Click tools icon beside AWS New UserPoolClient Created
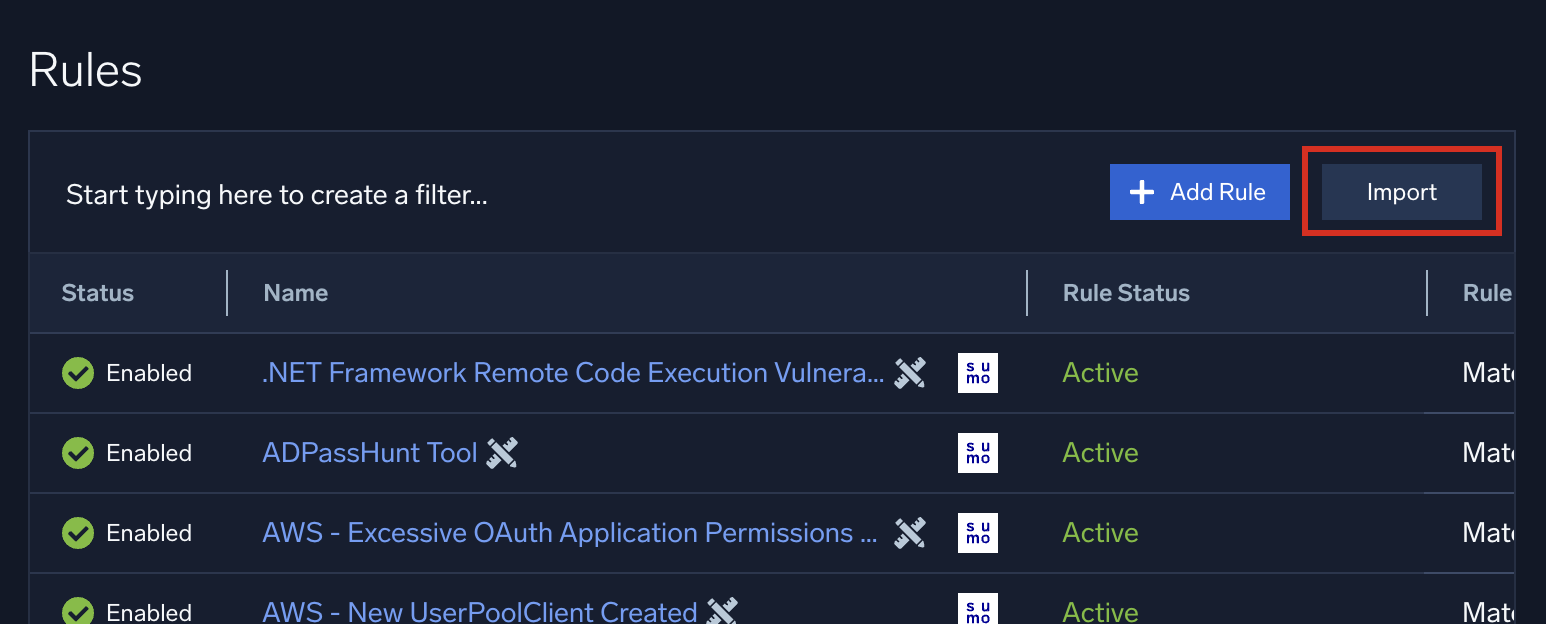Screen dimensions: 1546x624 pyautogui.click(x=722, y=610)
